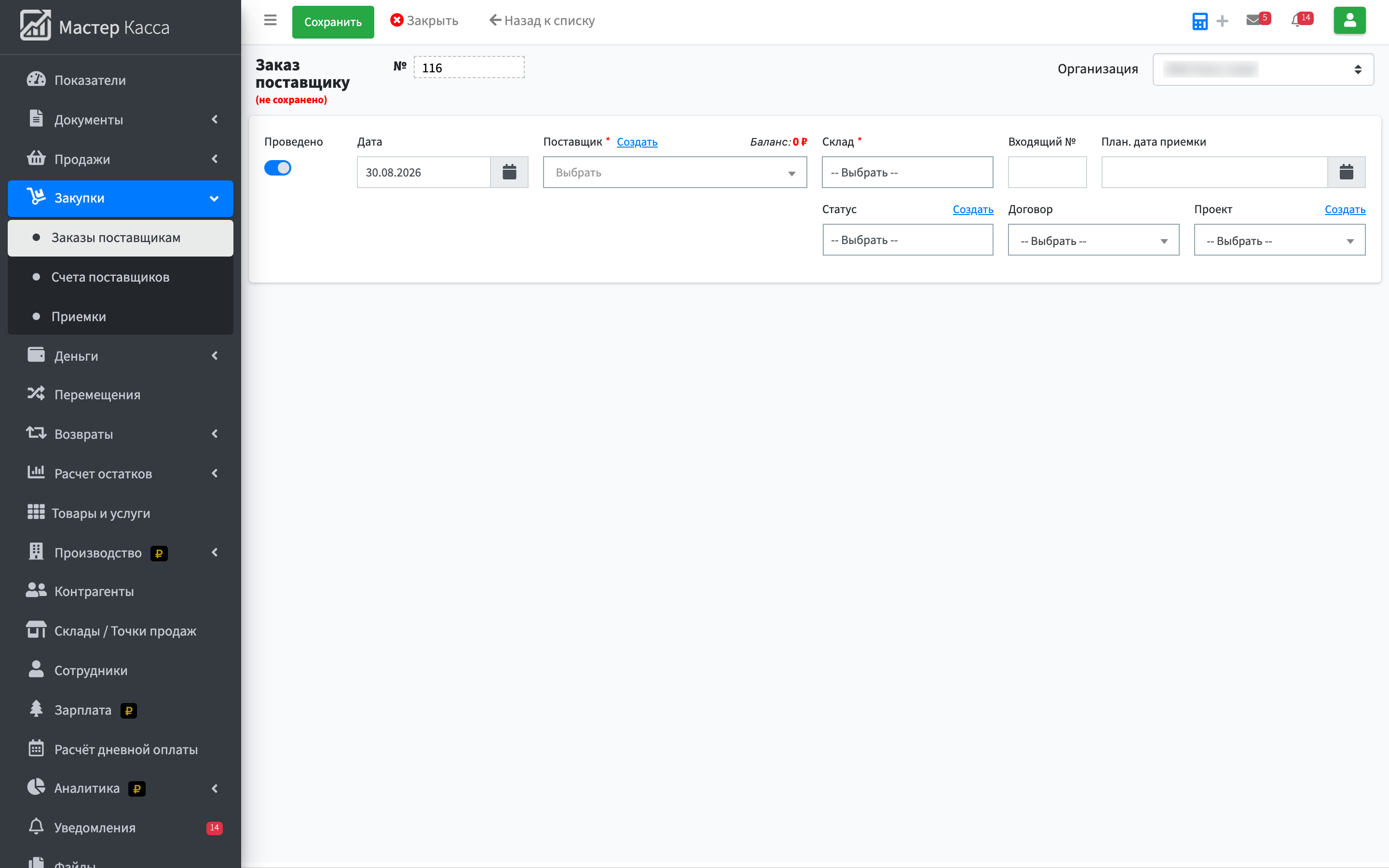Open Показатели dashboard in sidebar
Viewport: 1389px width, 868px height.
coord(121,81)
